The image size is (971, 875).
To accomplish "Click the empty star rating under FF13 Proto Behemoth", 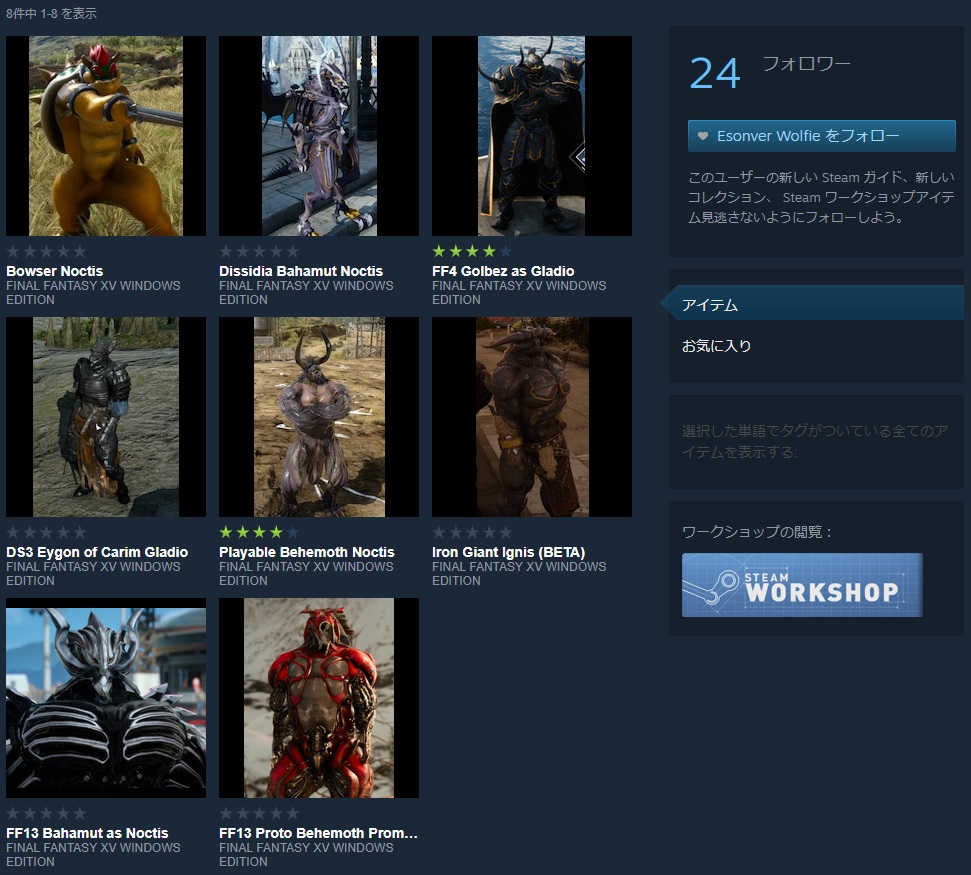I will pos(259,814).
